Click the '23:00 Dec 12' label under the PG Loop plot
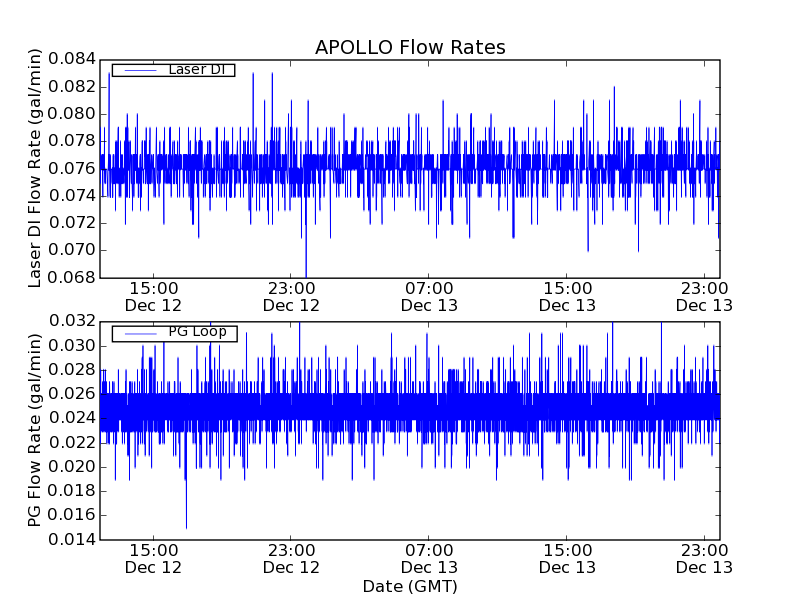Screen dimensions: 800x600 tap(291, 559)
